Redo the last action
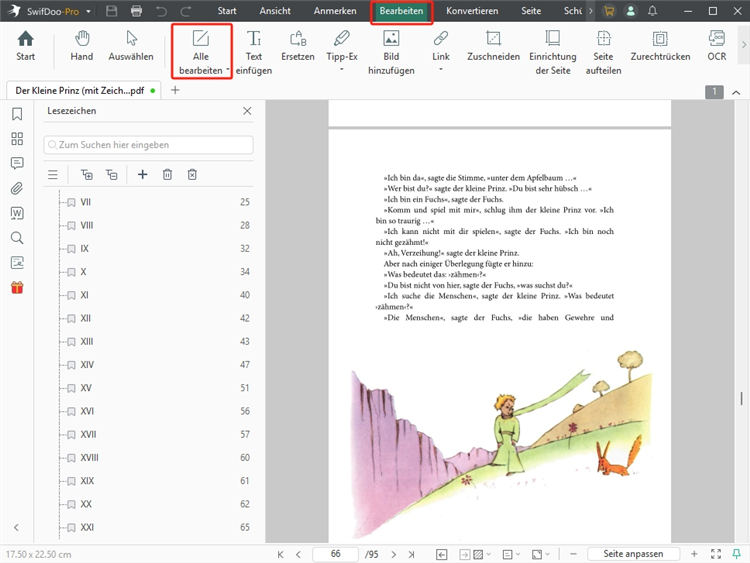750x563 pixels. (186, 11)
